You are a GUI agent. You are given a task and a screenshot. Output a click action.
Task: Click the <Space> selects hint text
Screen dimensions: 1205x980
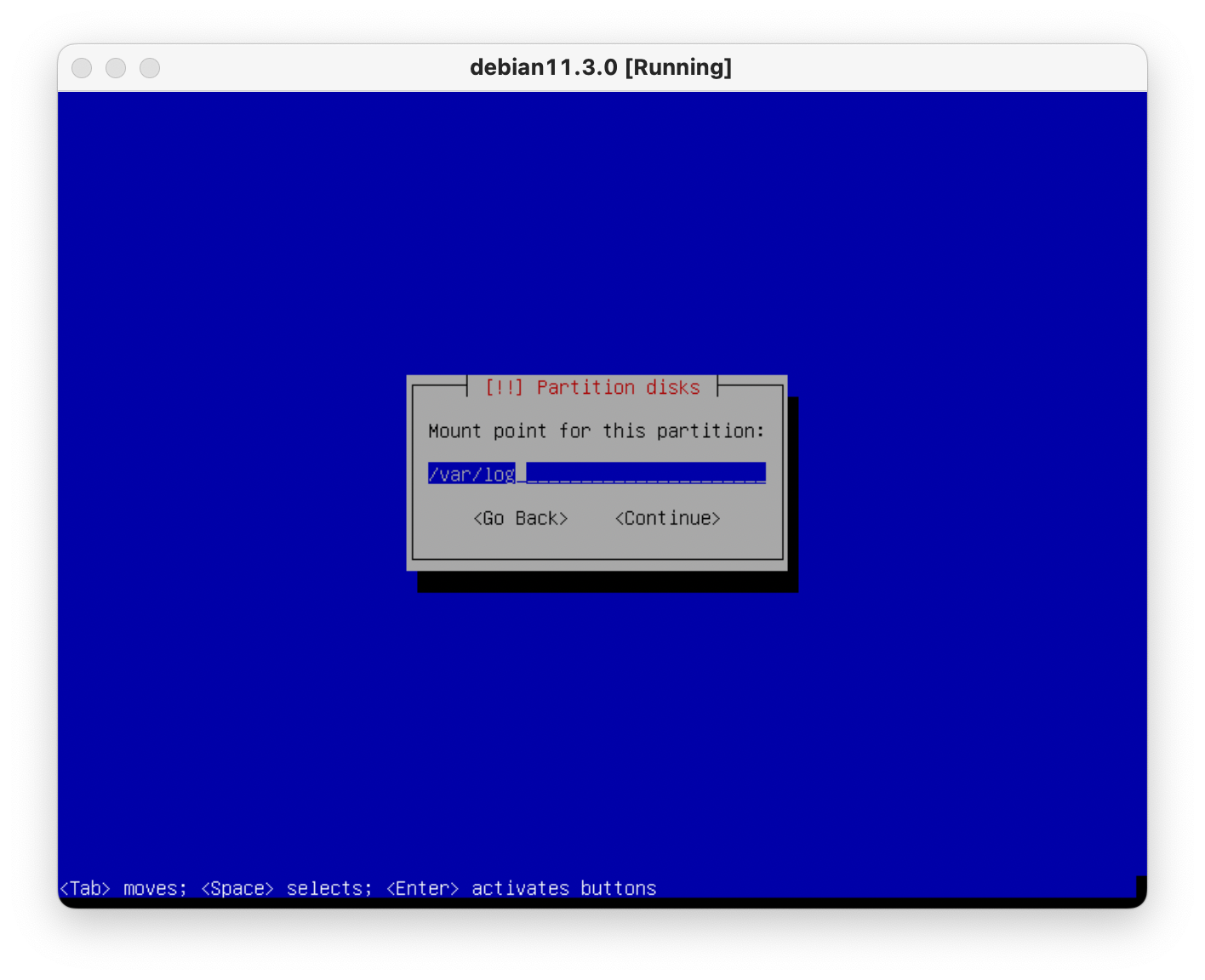pos(286,888)
